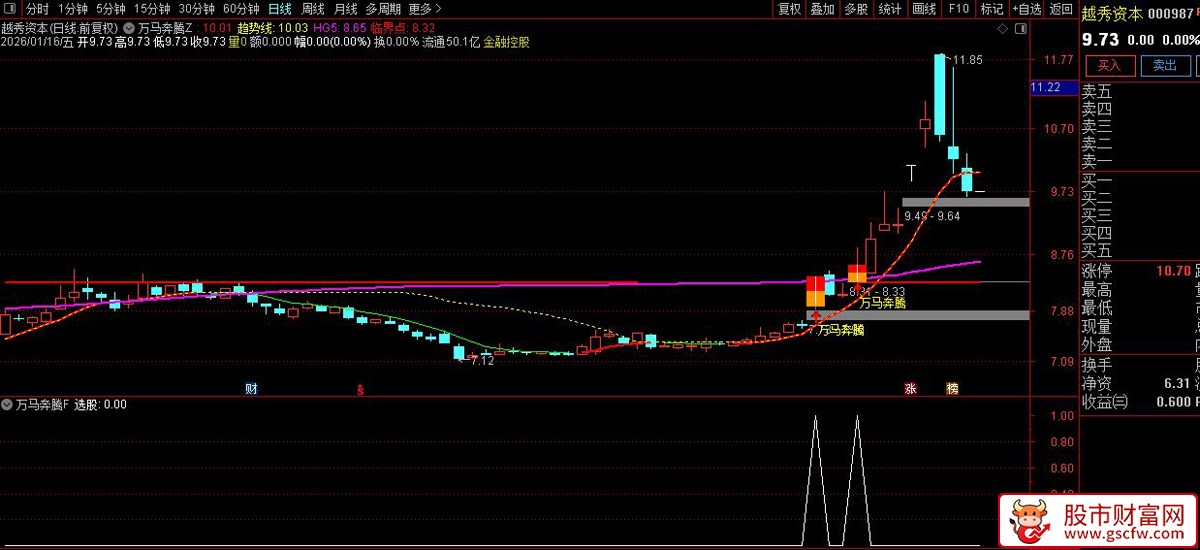Viewport: 1200px width, 550px height.
Task: Open the 统计 statistics tool
Action: 890,9
